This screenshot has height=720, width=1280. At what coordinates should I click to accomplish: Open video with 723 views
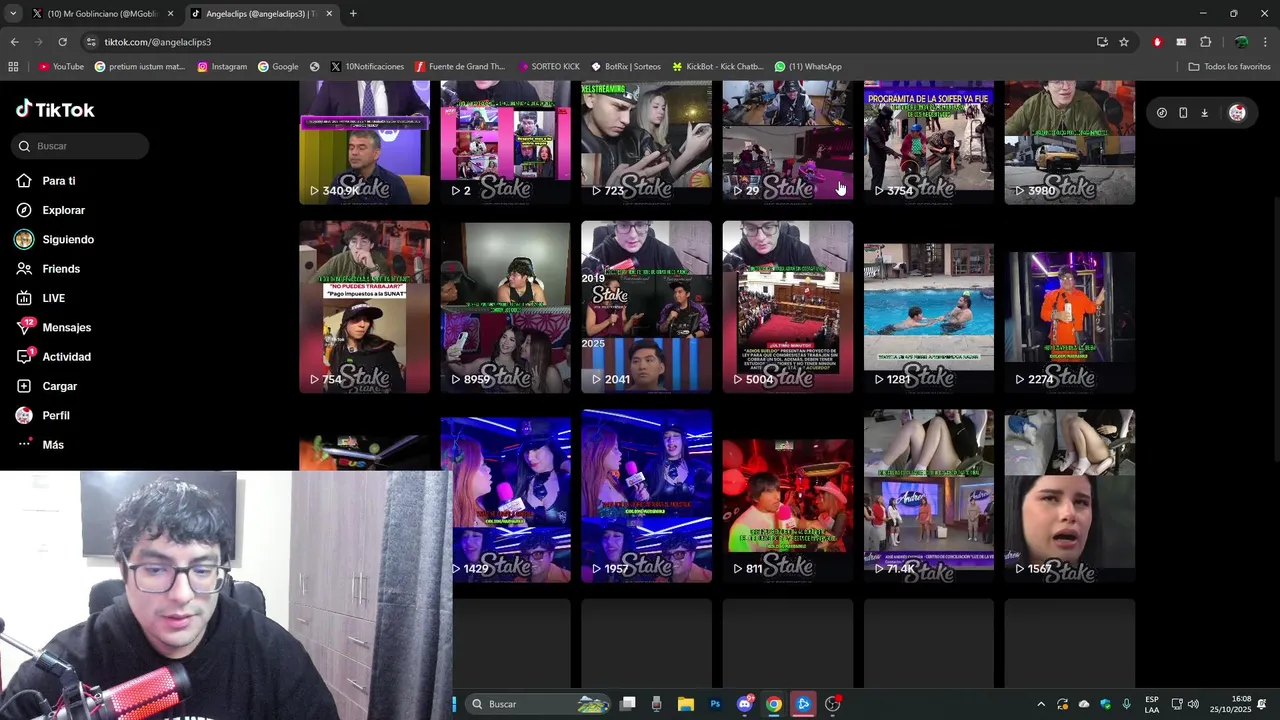(x=646, y=142)
